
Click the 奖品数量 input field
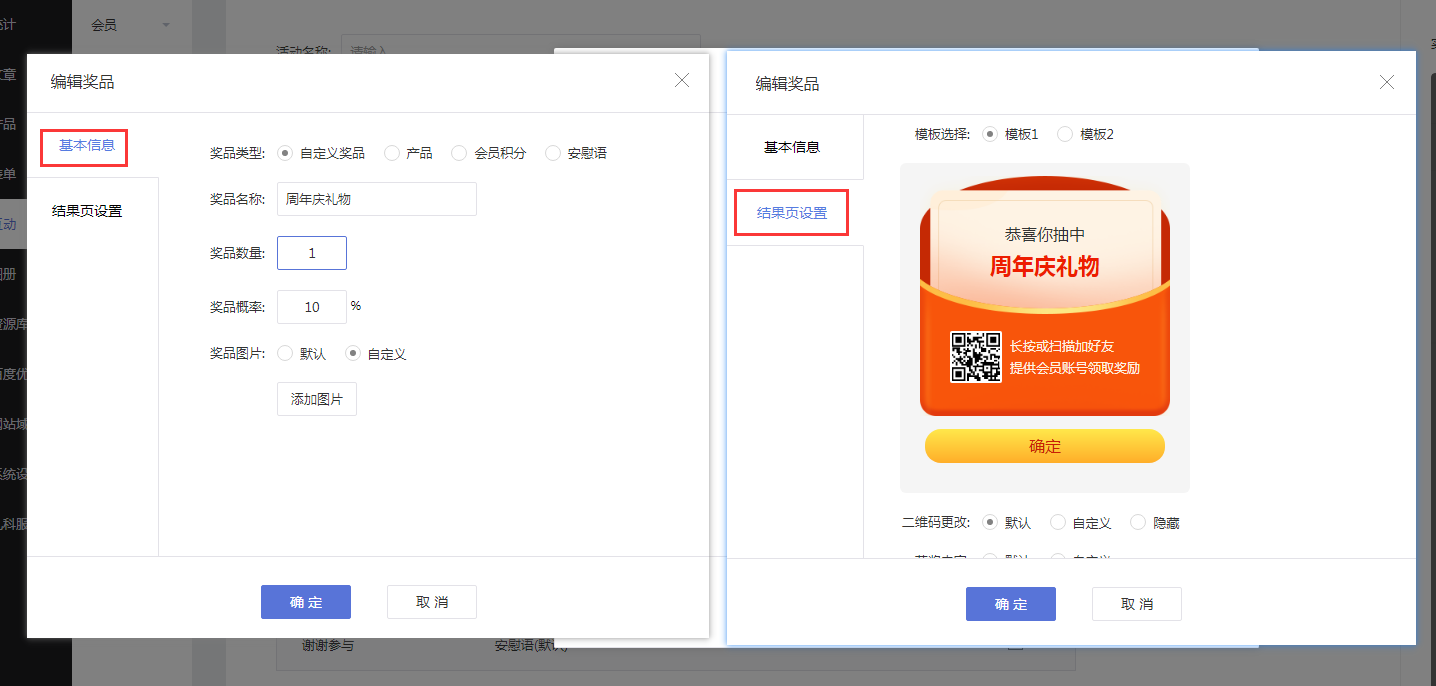[x=312, y=253]
